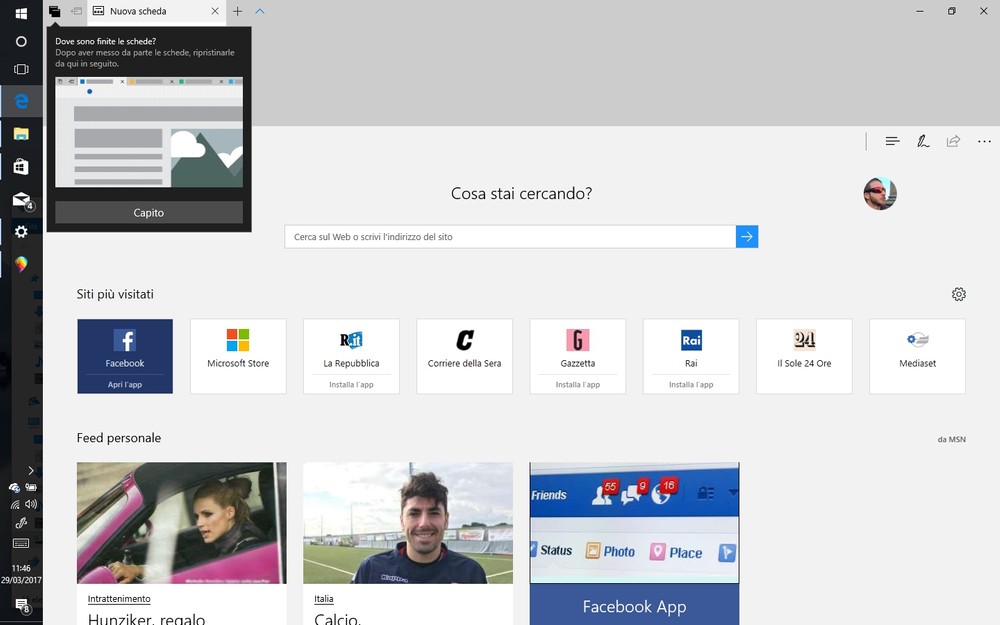Open the touch keyboard tray icon
The height and width of the screenshot is (625, 1000).
click(x=21, y=543)
